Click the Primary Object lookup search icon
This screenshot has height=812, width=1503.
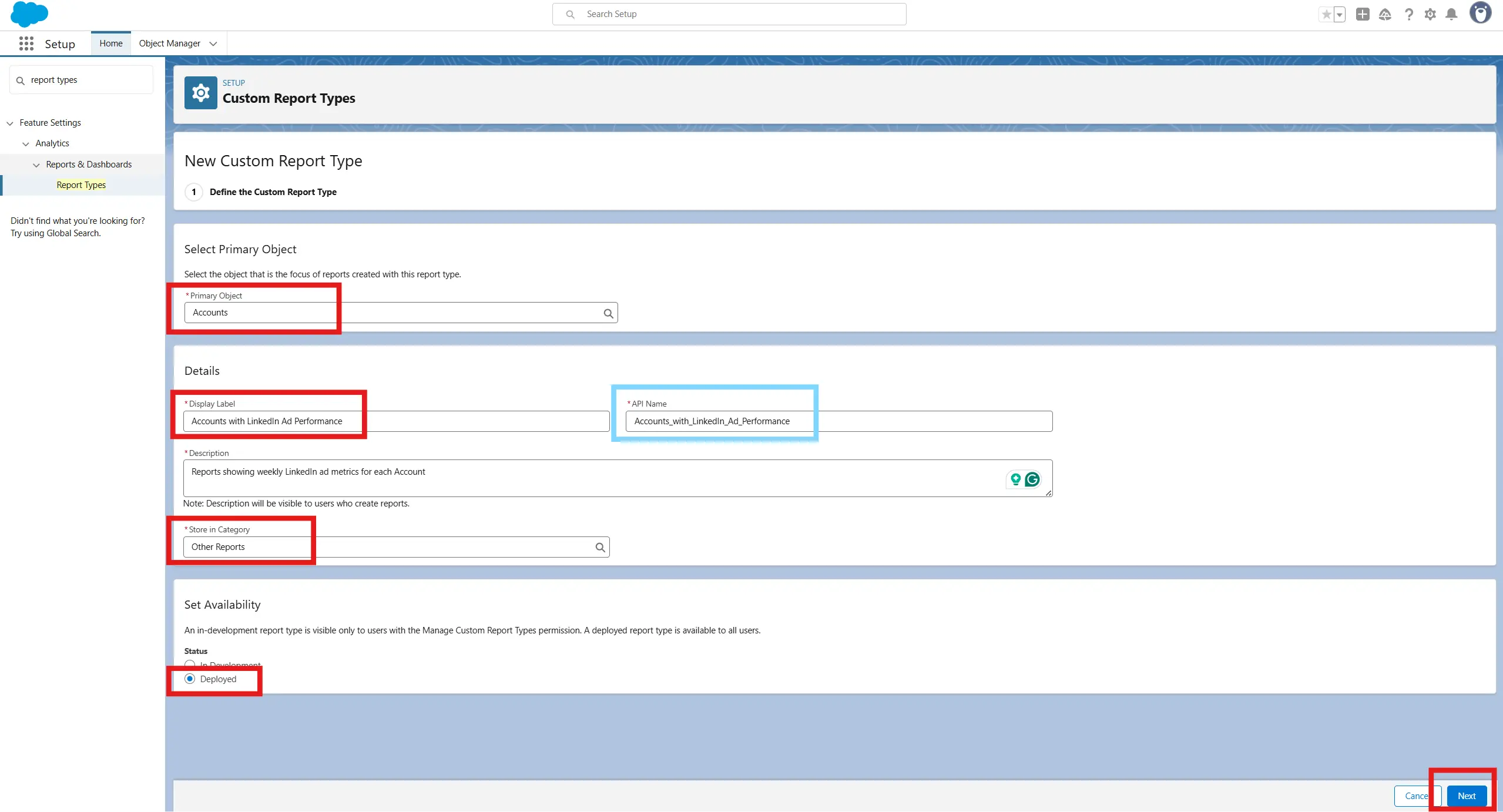tap(608, 313)
